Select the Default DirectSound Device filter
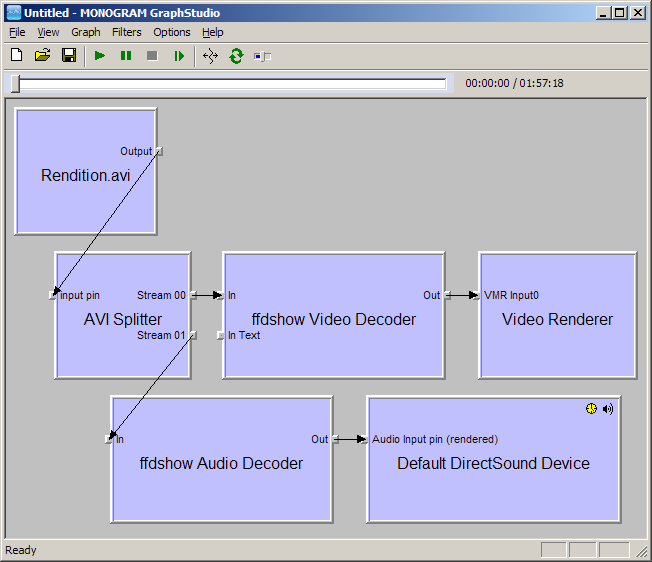 [x=493, y=459]
